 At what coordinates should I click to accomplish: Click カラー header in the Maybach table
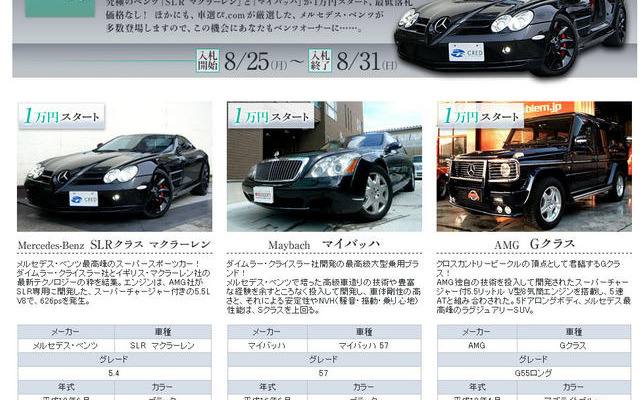[364, 387]
